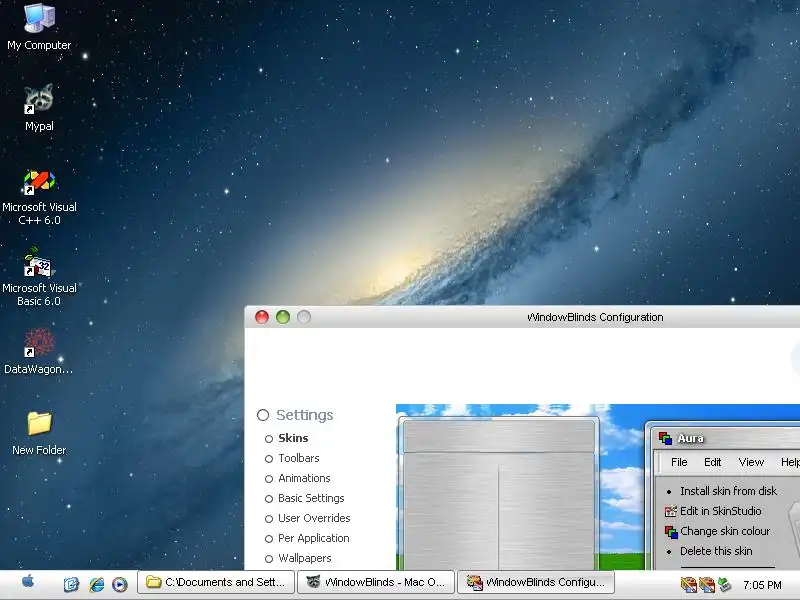This screenshot has height=600, width=800.
Task: Click the green button in WindowBlinds title bar
Action: (283, 317)
